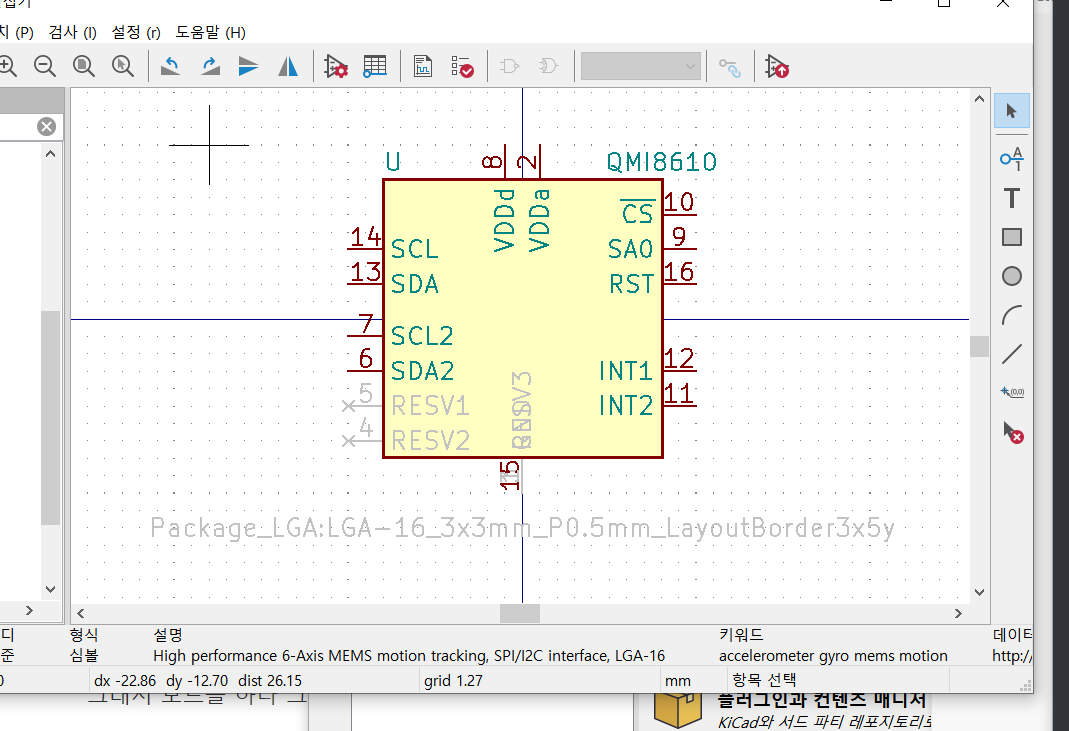This screenshot has width=1069, height=731.
Task: Zoom out using the minus magnifier icon
Action: click(45, 66)
